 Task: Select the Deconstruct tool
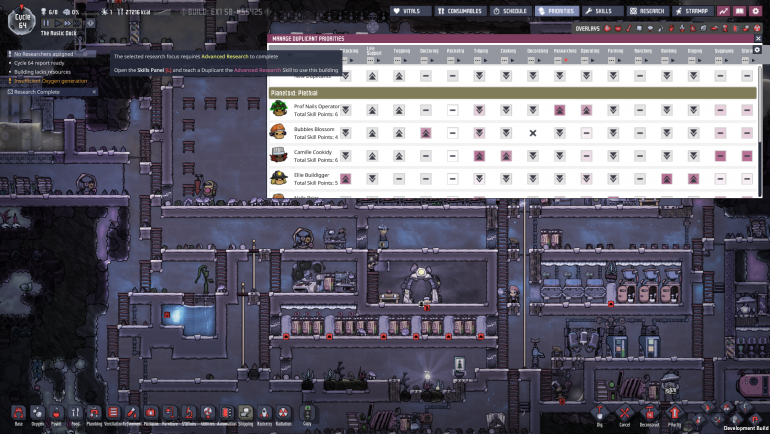coord(649,413)
